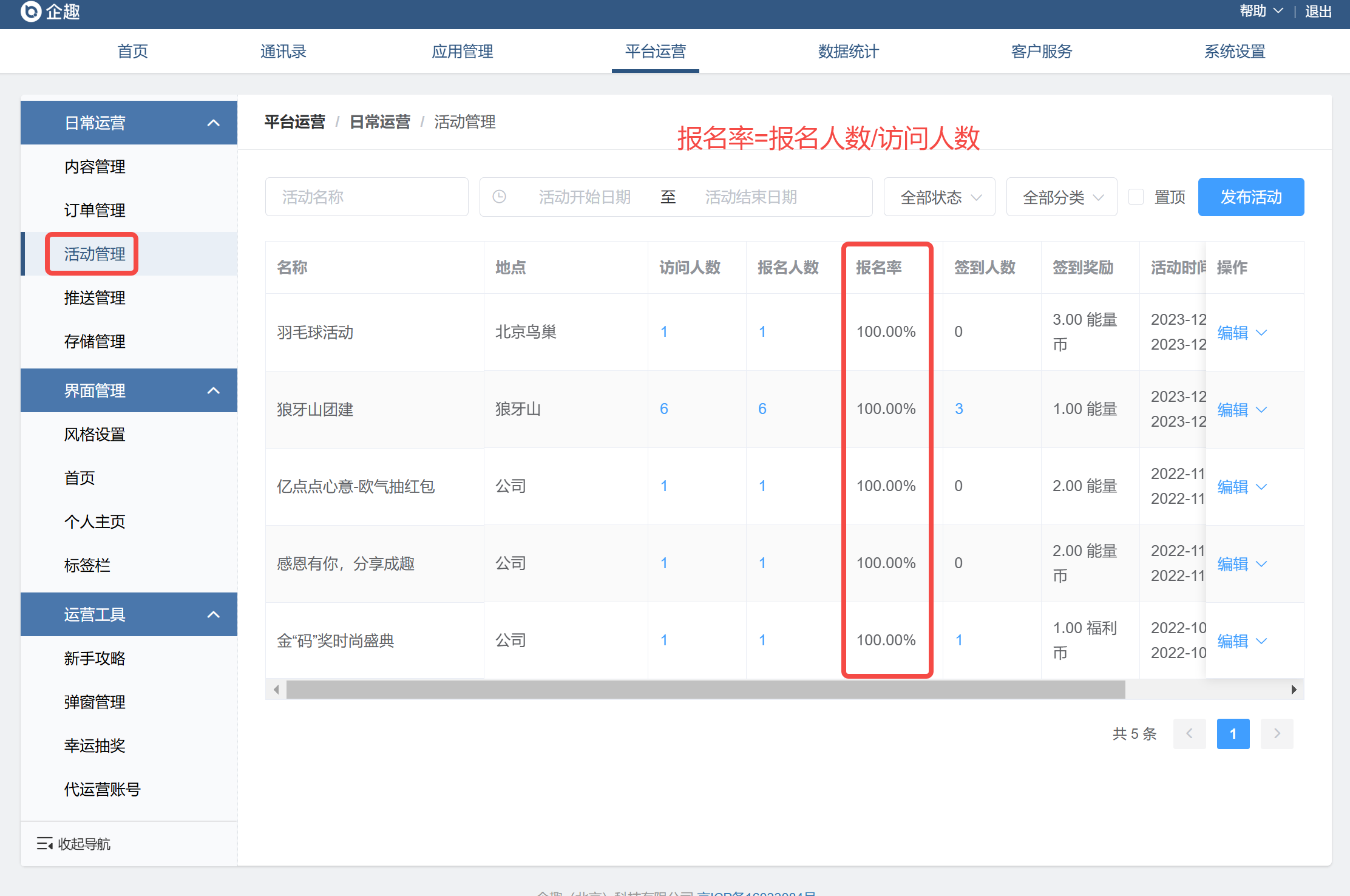Open the 全部分类 dropdown

1061,197
